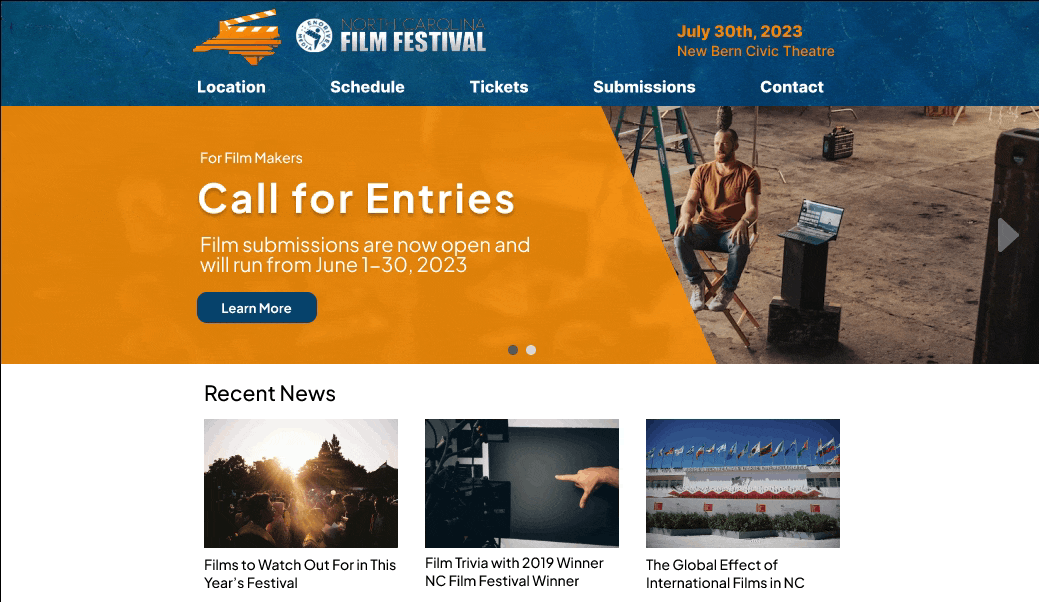Click the Call for Entries headline
The height and width of the screenshot is (602, 1039).
356,199
